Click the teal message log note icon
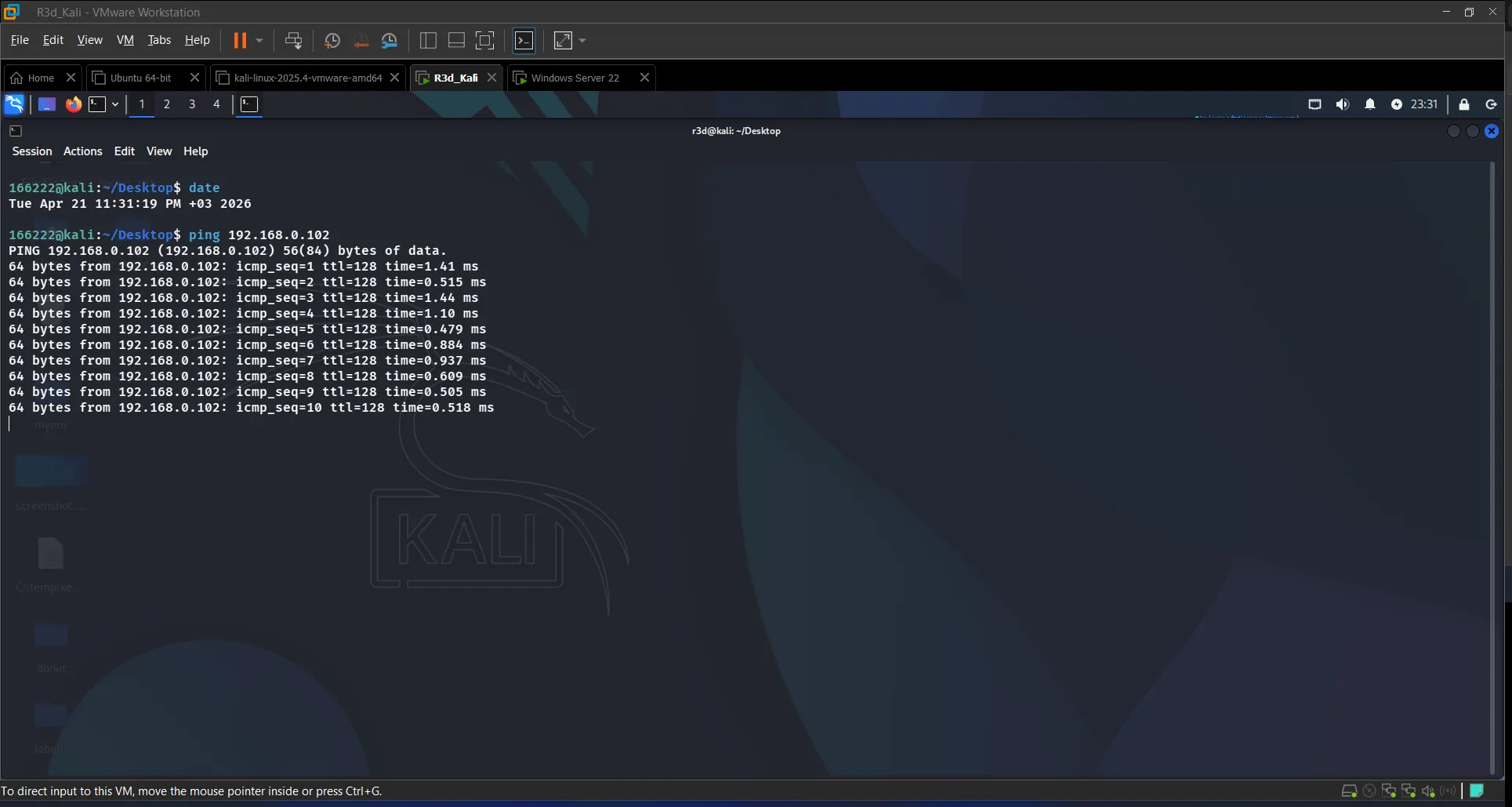The height and width of the screenshot is (807, 1512). (1477, 791)
